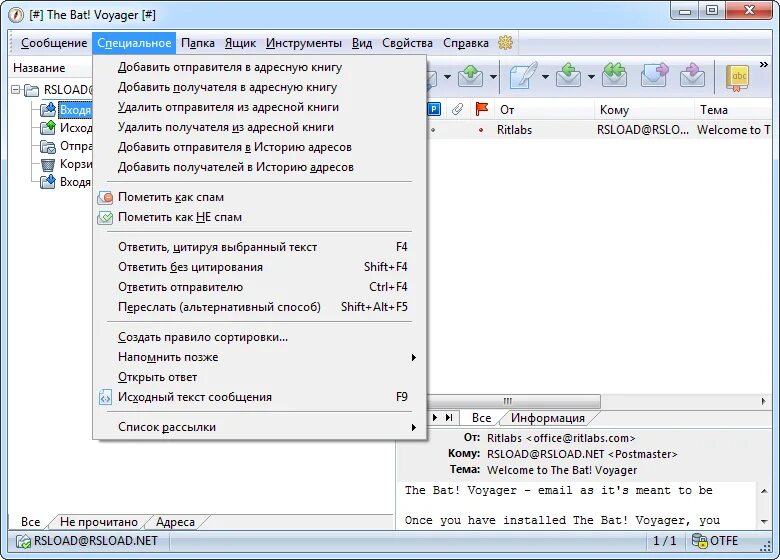Choose 'Переслать (альтернативный способ)'
The width and height of the screenshot is (780, 560).
(260, 307)
